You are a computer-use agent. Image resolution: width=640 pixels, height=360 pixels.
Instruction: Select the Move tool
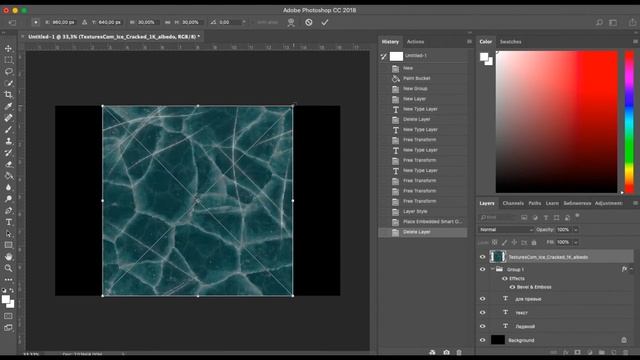click(x=8, y=49)
